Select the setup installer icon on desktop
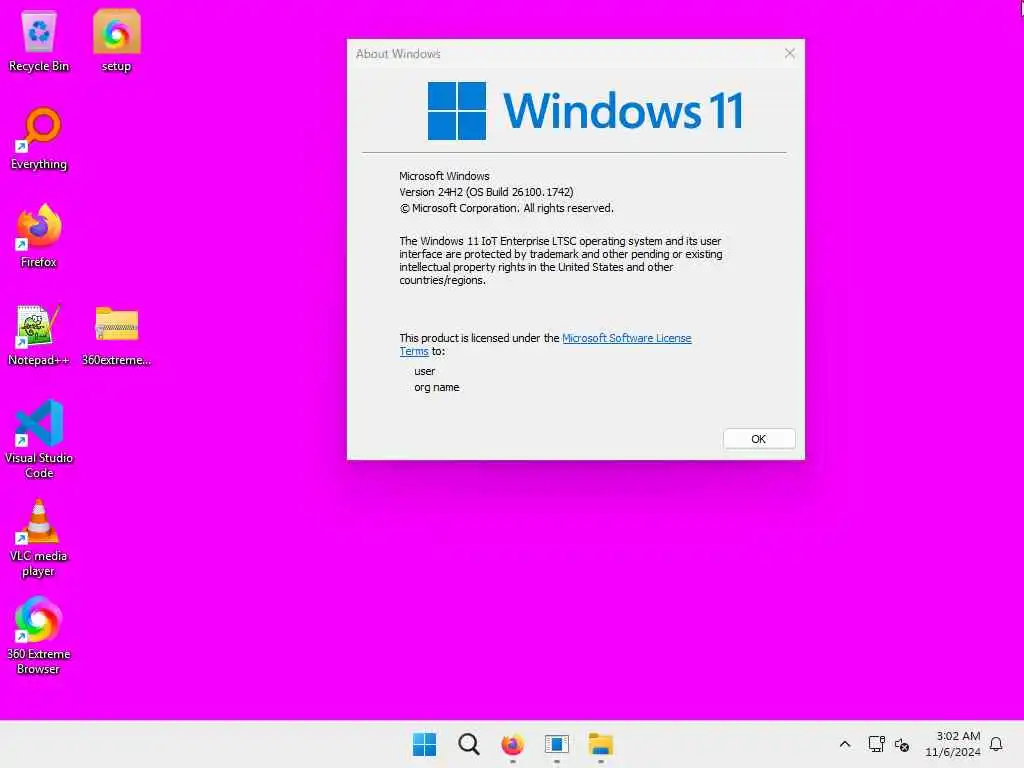This screenshot has height=768, width=1024. pyautogui.click(x=116, y=41)
